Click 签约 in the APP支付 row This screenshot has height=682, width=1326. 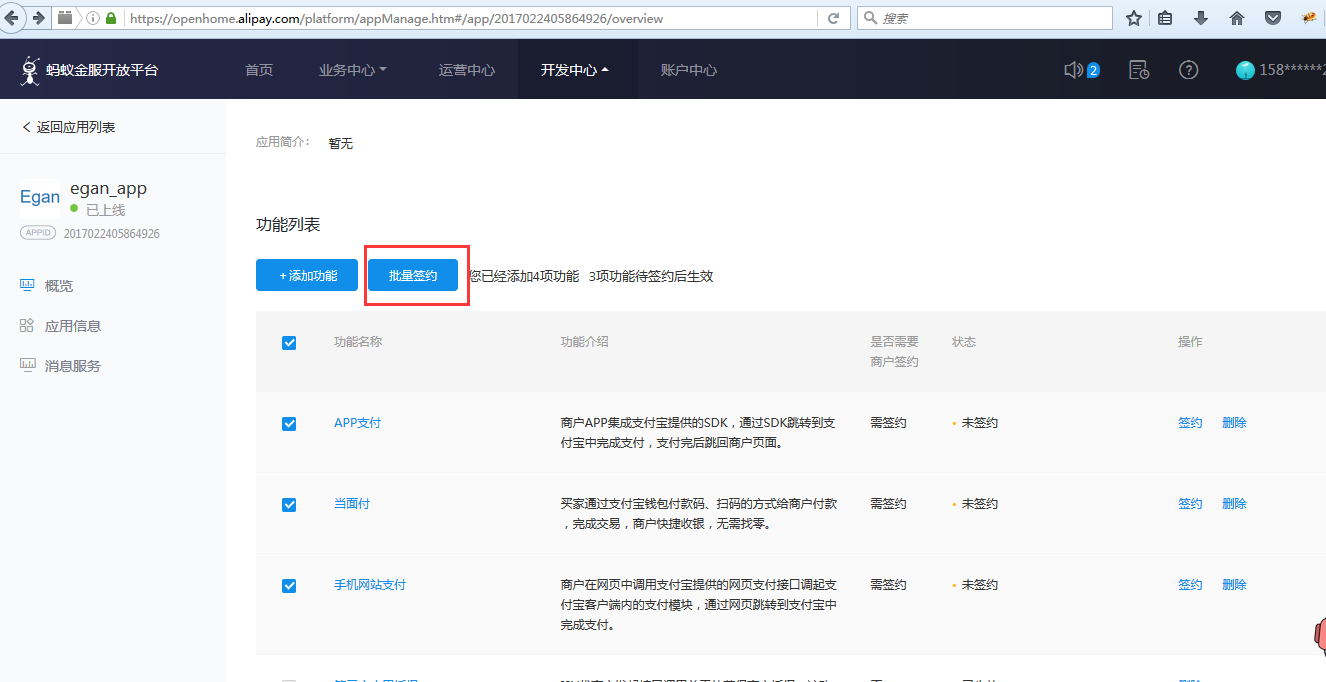1190,423
